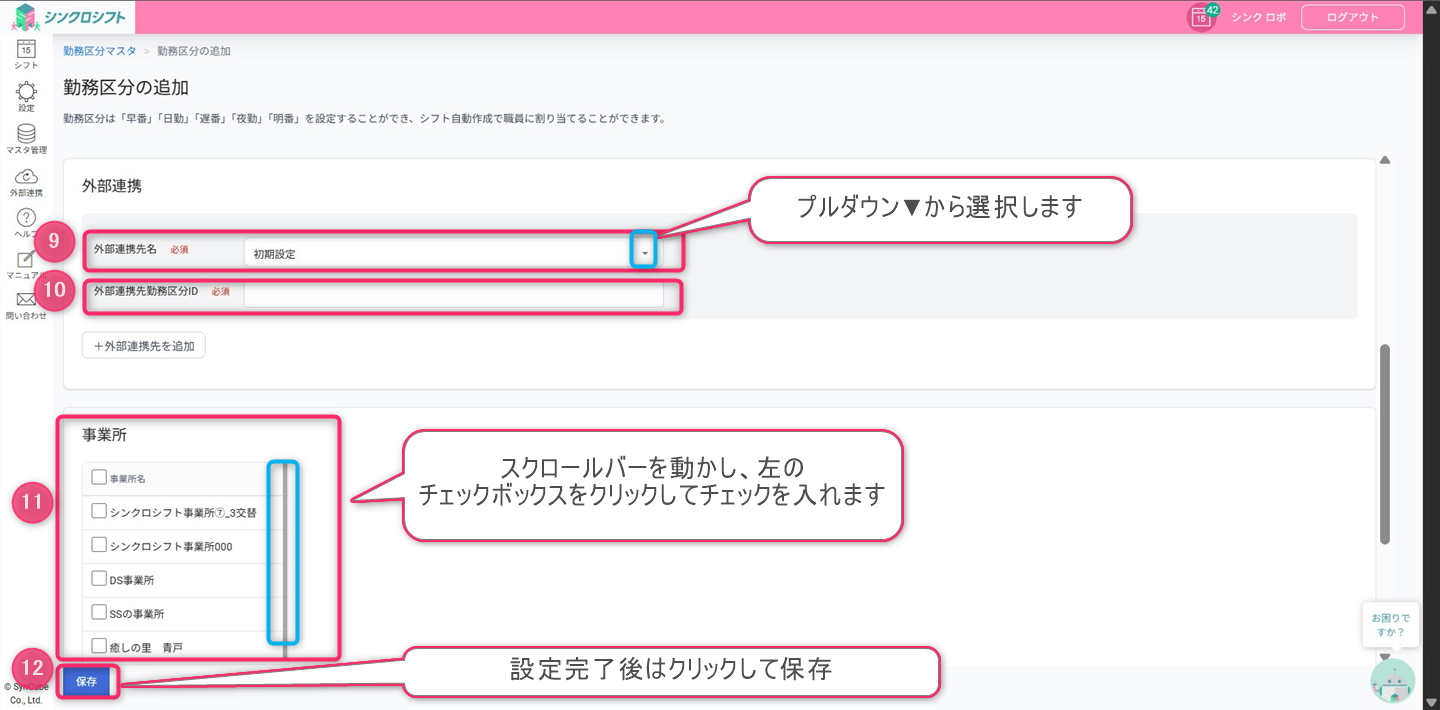
Task: Check the DS事業所 checkbox
Action: point(99,579)
